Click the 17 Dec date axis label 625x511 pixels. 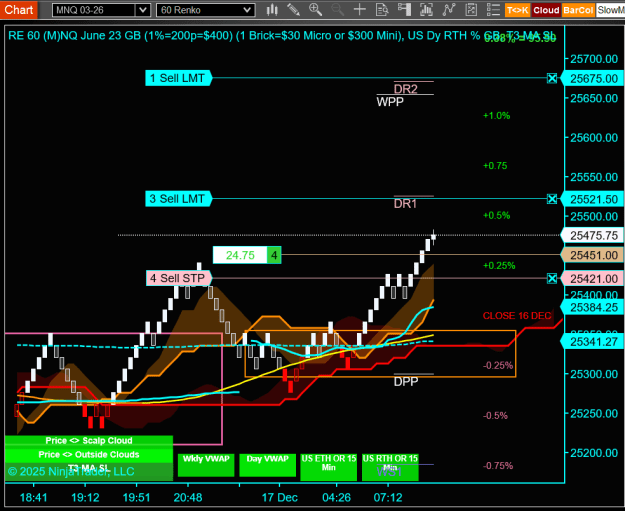(x=279, y=497)
